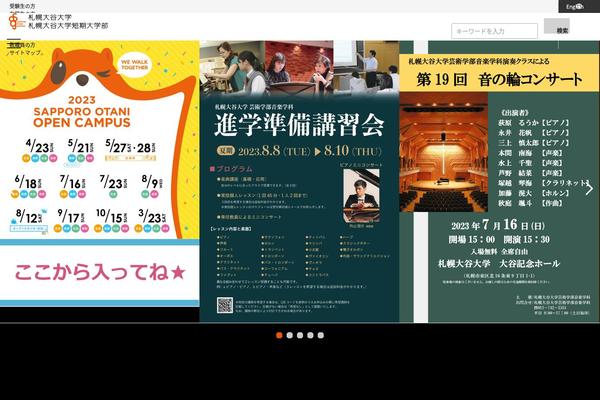Viewport: 600px width, 400px height.
Task: Click the WE WALK TOGETHER speech bubble
Action: tap(134, 65)
